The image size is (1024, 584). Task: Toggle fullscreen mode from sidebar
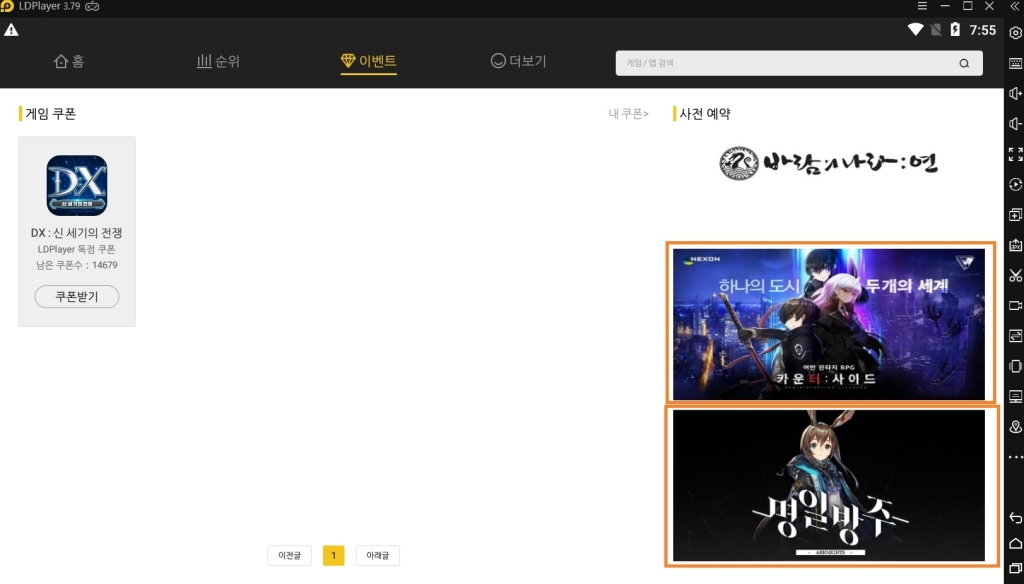pos(1015,154)
